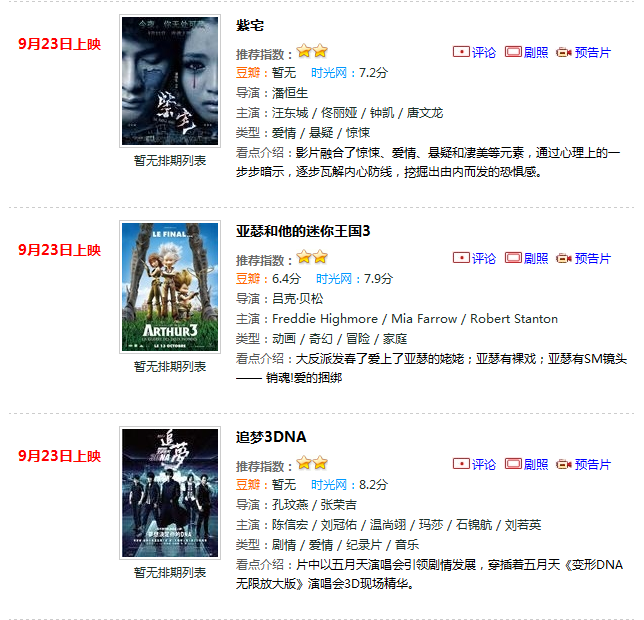Click the 评论 comment icon for 紫宅
The width and height of the screenshot is (644, 620).
click(x=461, y=52)
